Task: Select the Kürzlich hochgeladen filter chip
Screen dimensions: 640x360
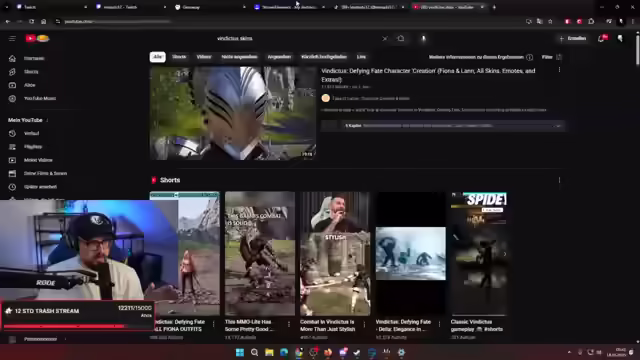Action: click(324, 57)
